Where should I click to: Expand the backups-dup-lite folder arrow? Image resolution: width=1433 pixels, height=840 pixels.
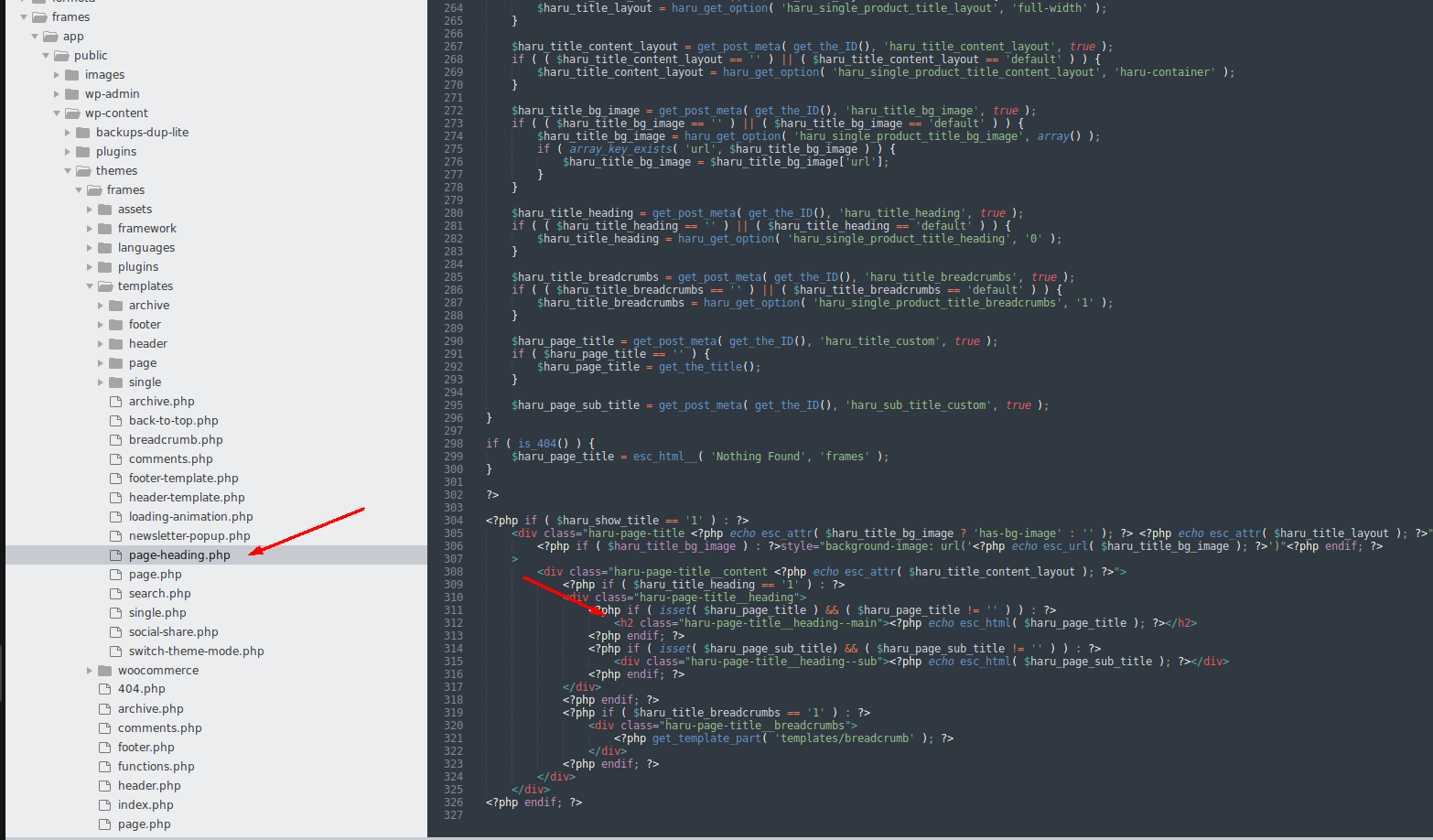[x=68, y=133]
